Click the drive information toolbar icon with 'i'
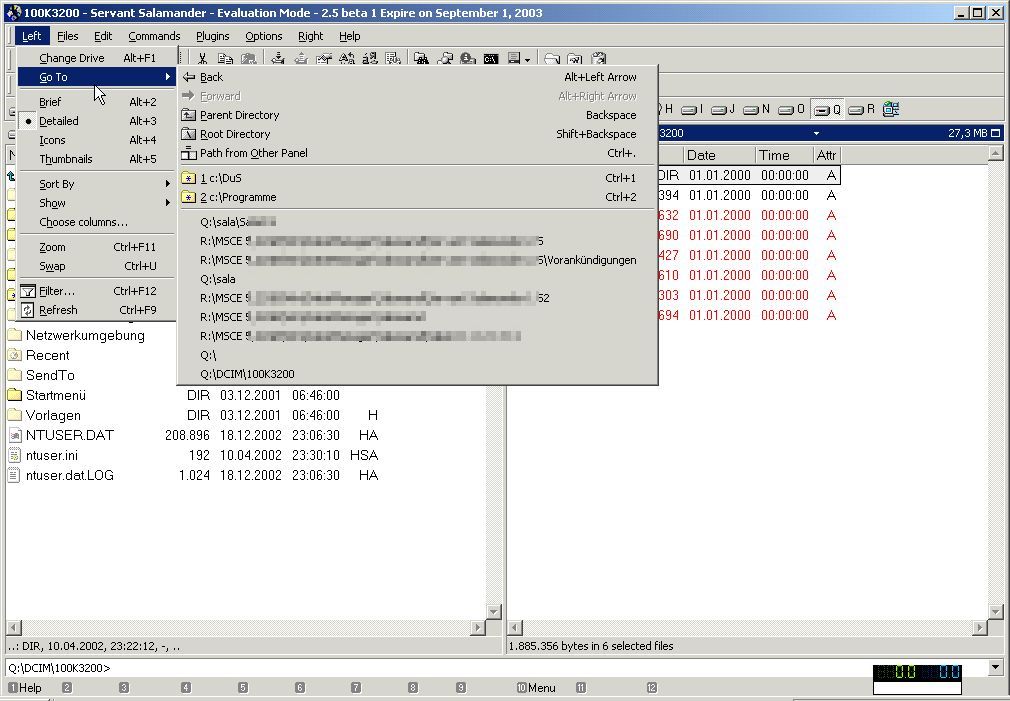 point(468,59)
